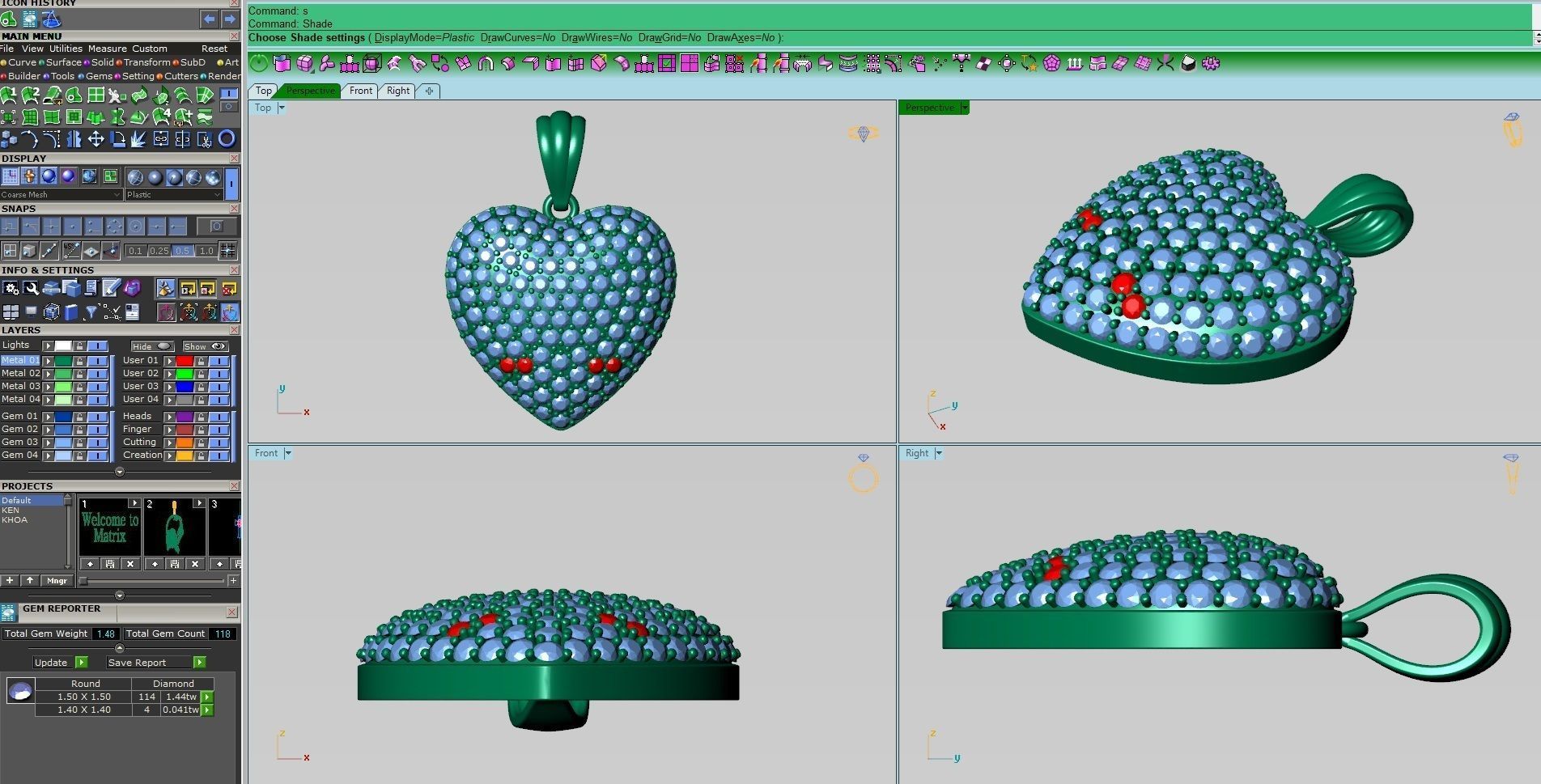
Task: Click the magenta arch tool in the top toolbar
Action: pyautogui.click(x=486, y=63)
